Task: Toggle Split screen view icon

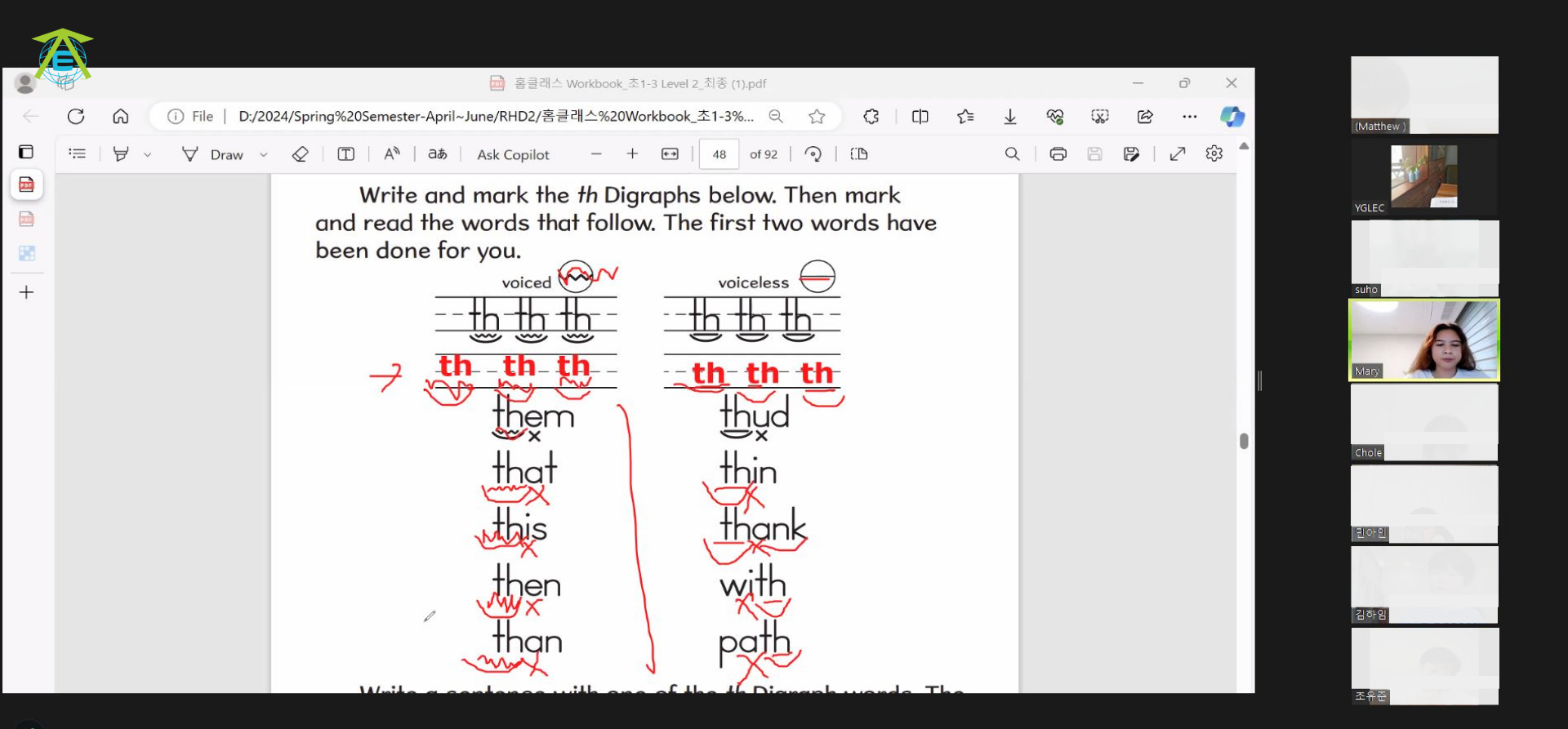Action: pyautogui.click(x=920, y=117)
